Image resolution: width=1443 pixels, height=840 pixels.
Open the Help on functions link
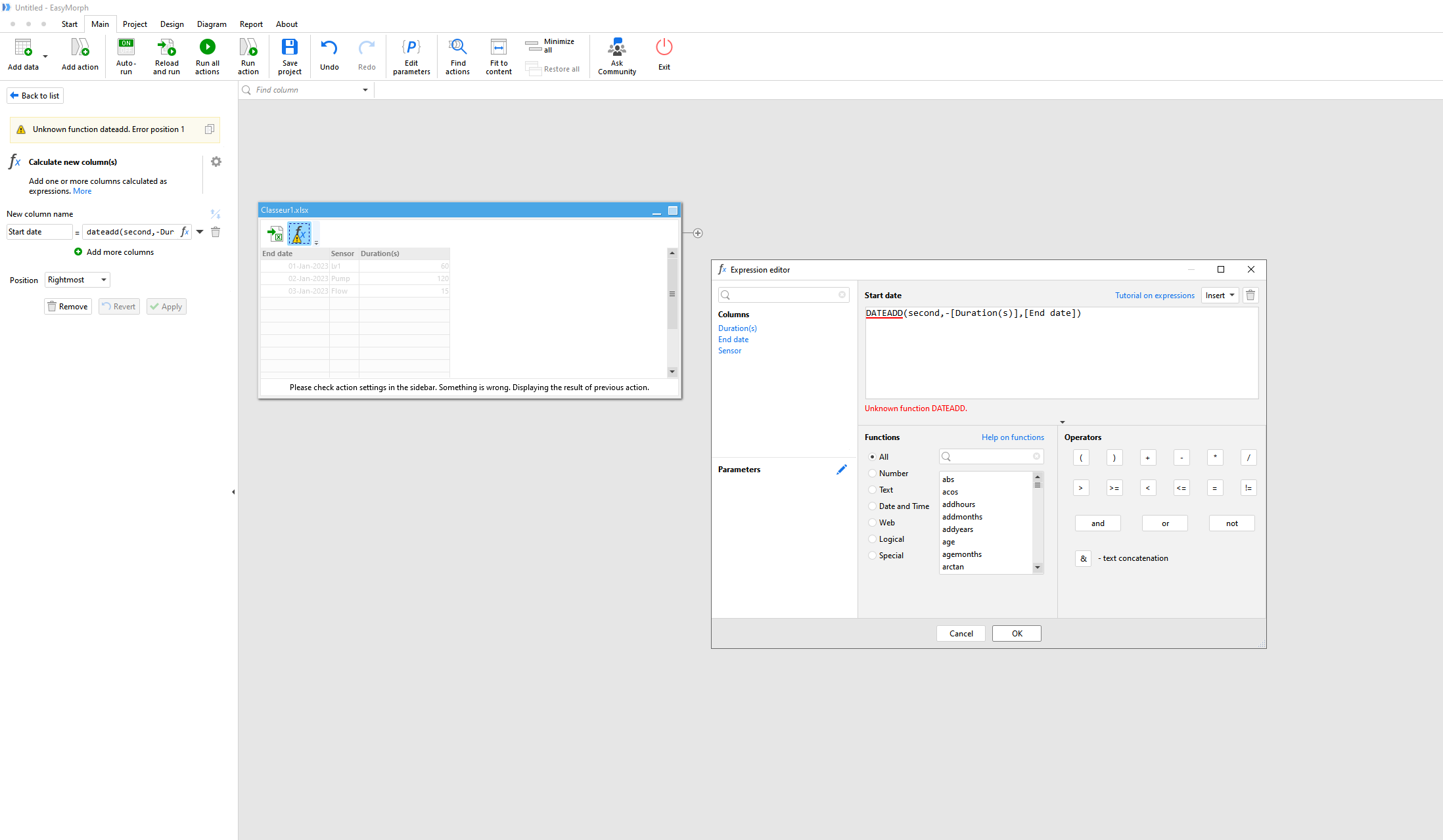click(1013, 437)
